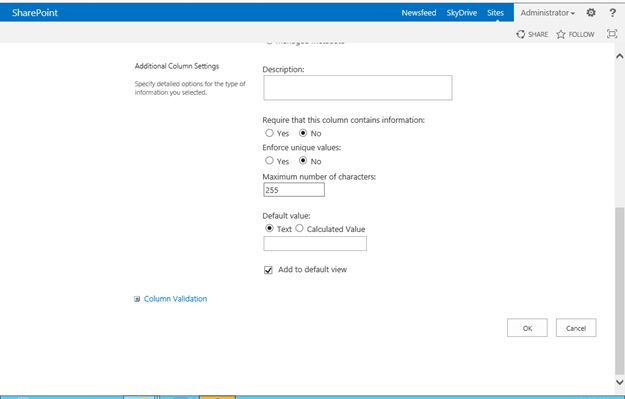
Task: Choose Text as default value type
Action: pyautogui.click(x=269, y=228)
